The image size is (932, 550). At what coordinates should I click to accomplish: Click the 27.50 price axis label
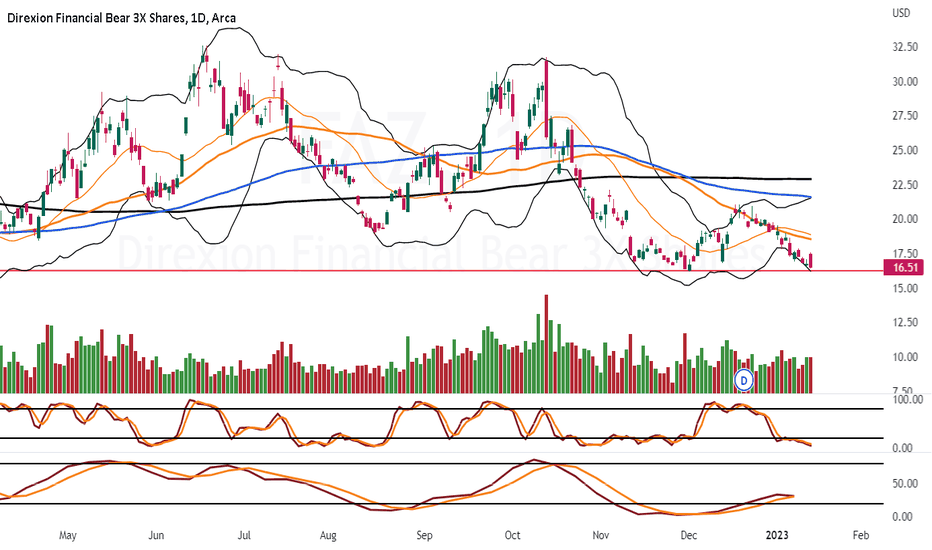(905, 116)
